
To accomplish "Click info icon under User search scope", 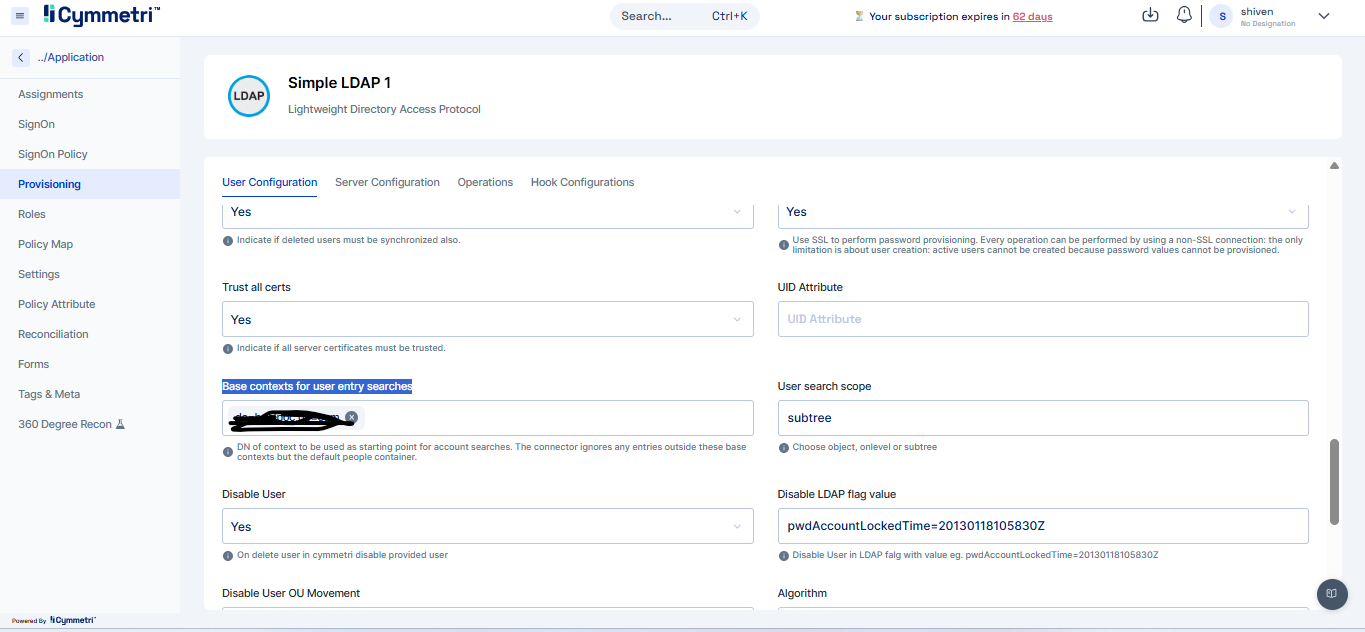I will point(784,447).
